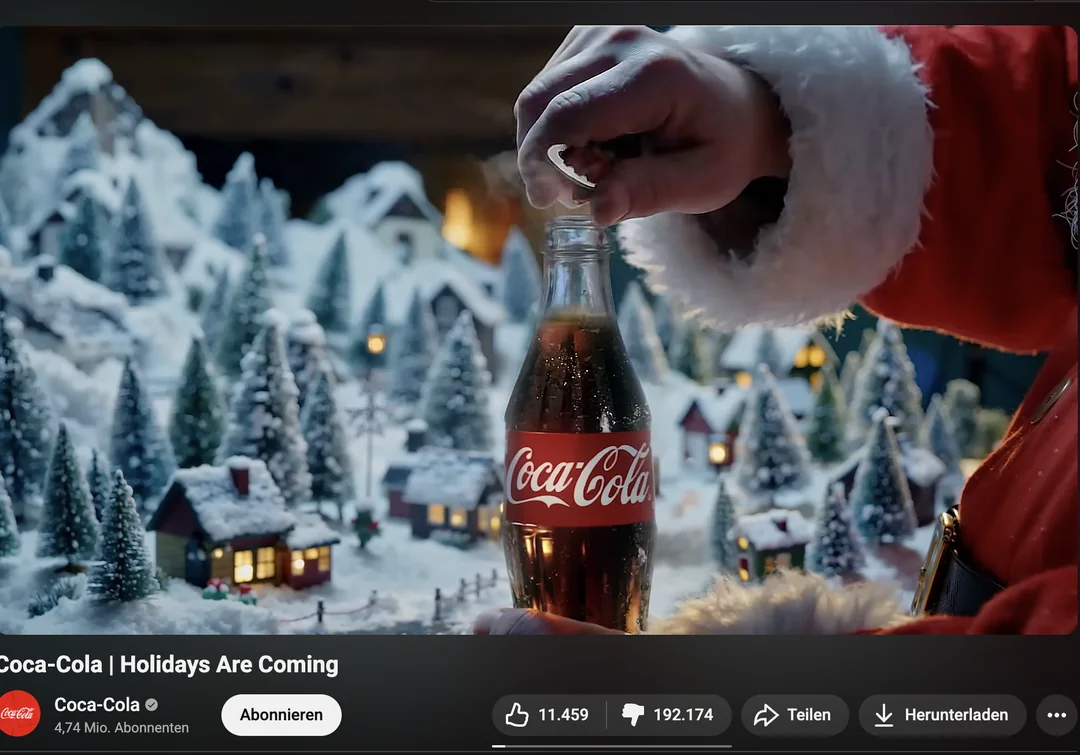1080x755 pixels.
Task: Open the Teilen share dialog
Action: tap(794, 715)
